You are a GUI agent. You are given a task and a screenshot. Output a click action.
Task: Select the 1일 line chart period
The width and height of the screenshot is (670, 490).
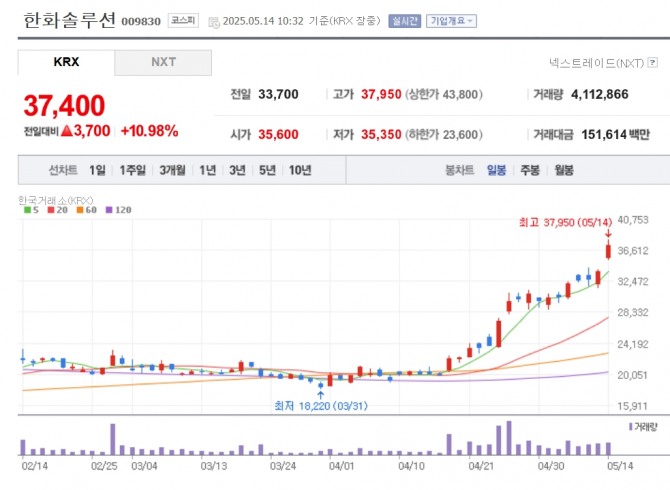(97, 170)
